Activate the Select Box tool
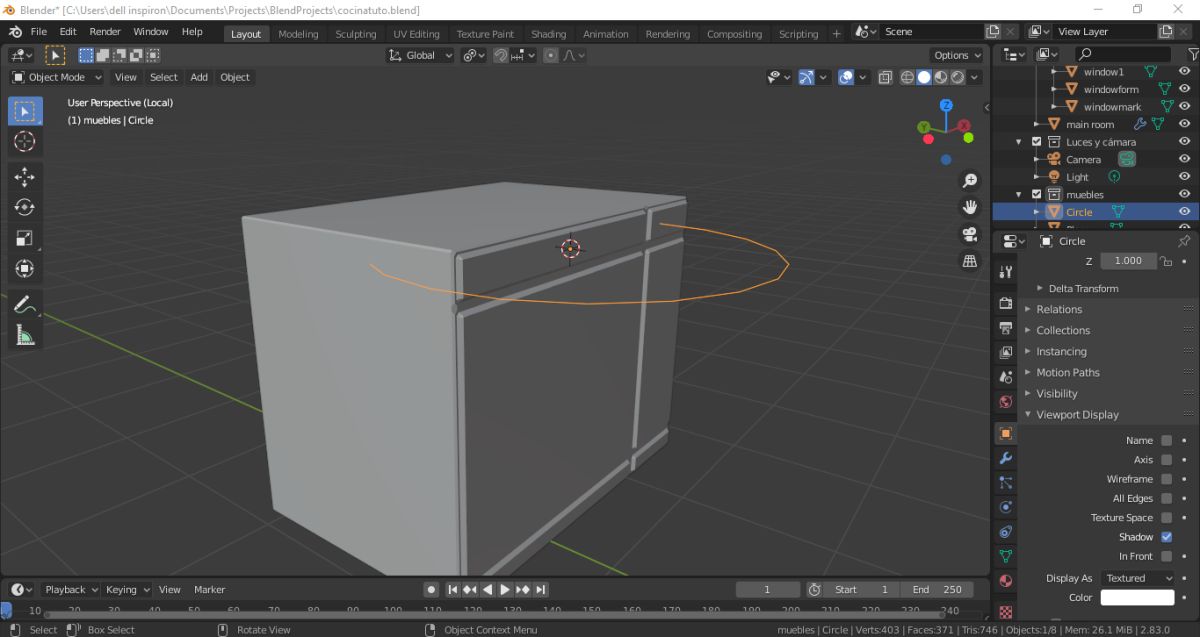1200x637 pixels. click(25, 110)
